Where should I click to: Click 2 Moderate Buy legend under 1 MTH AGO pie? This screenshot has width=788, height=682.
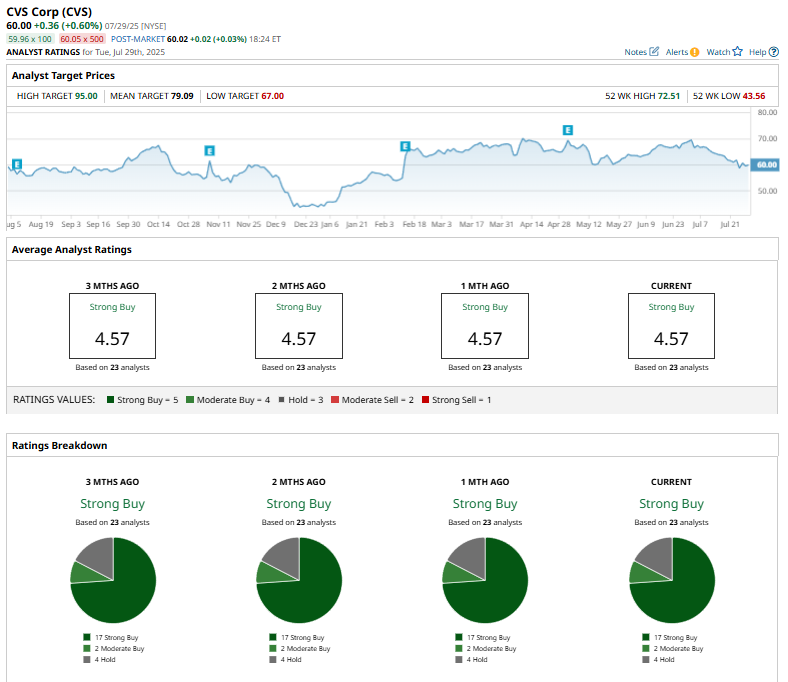[486, 648]
